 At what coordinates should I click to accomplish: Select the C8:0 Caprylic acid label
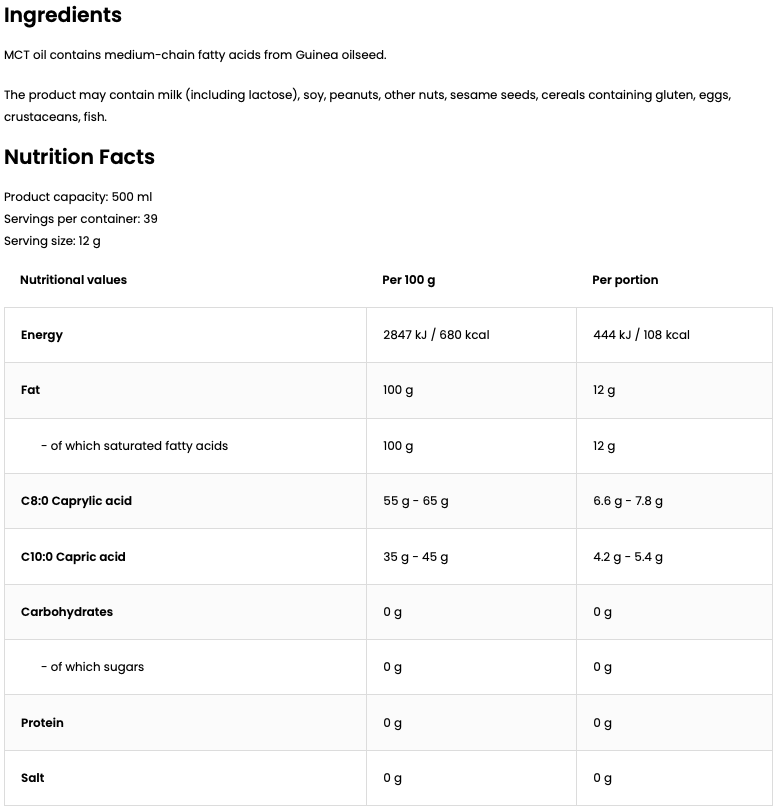[76, 501]
